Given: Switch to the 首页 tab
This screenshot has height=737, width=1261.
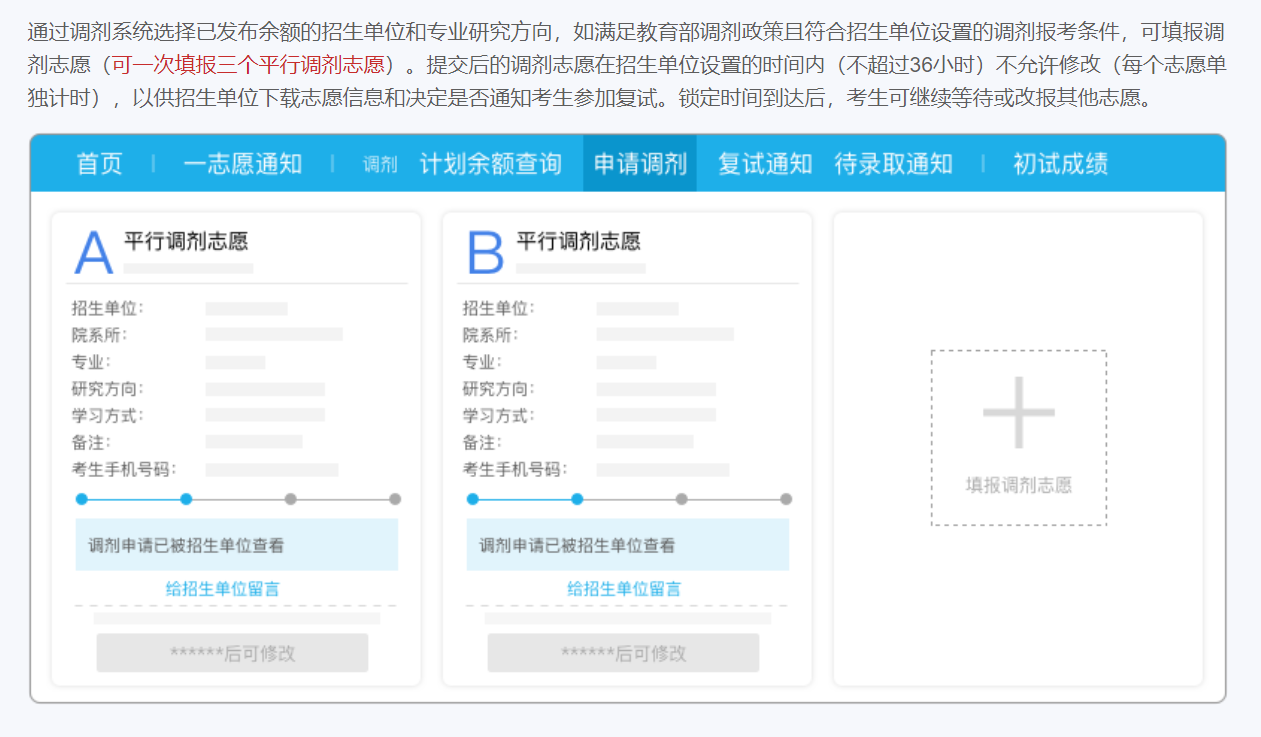Looking at the screenshot, I should click(98, 162).
